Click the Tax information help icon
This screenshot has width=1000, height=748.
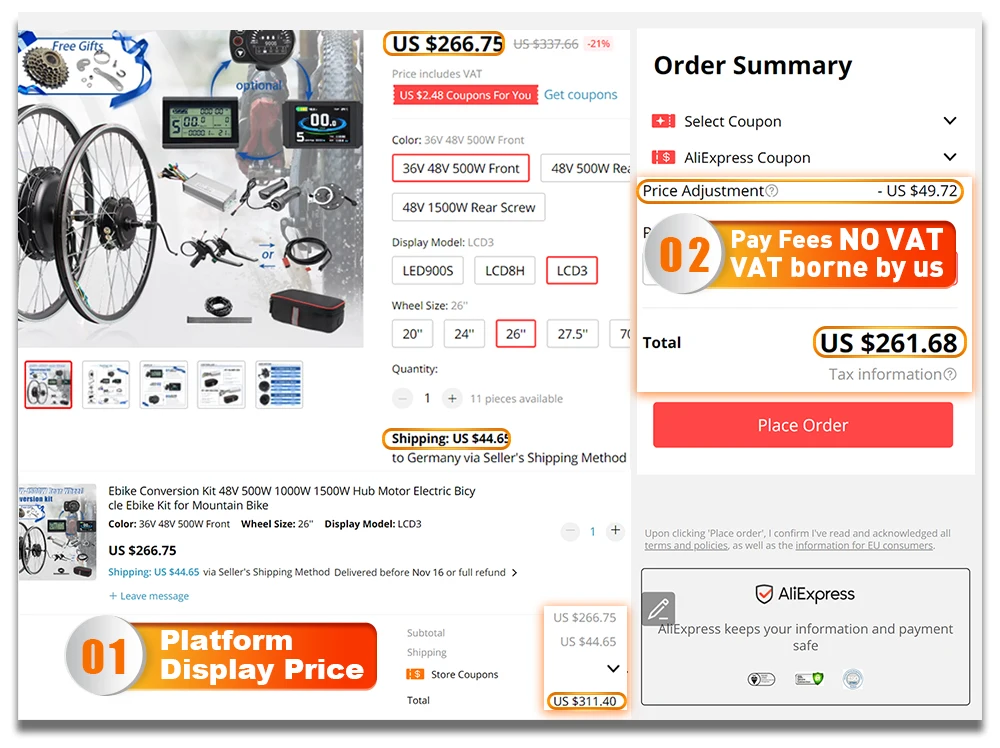tap(950, 374)
